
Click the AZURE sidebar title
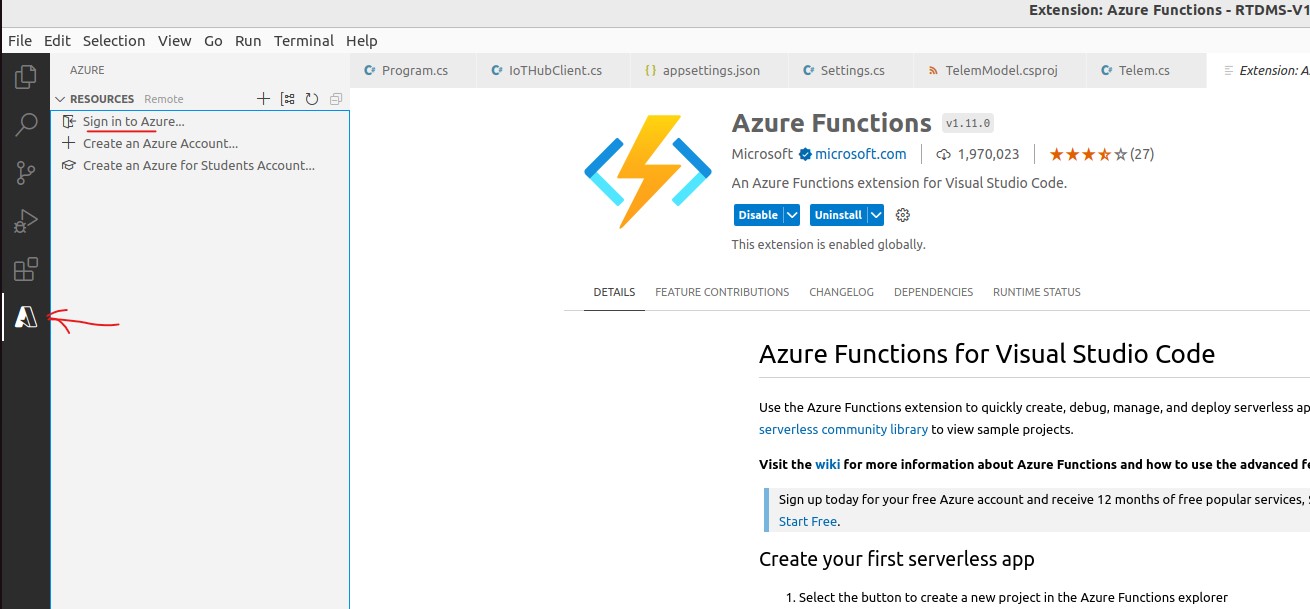click(x=87, y=70)
